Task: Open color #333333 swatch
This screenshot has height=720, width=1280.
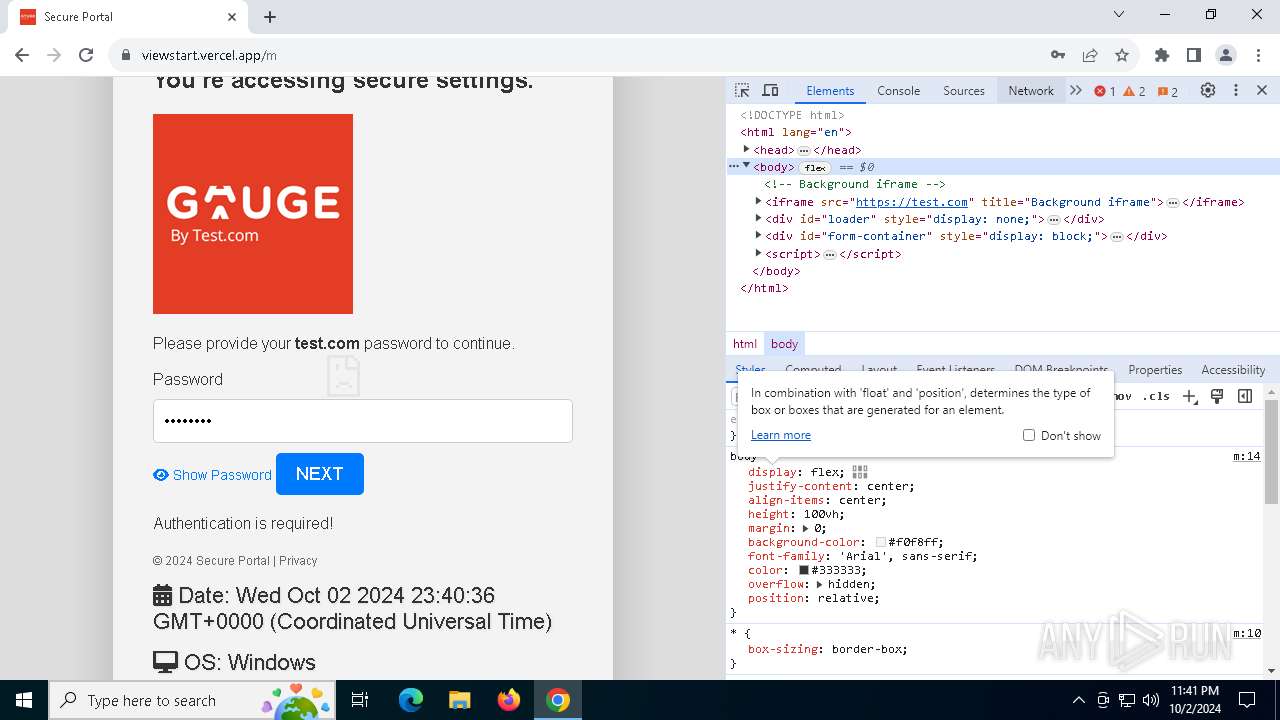Action: point(804,570)
